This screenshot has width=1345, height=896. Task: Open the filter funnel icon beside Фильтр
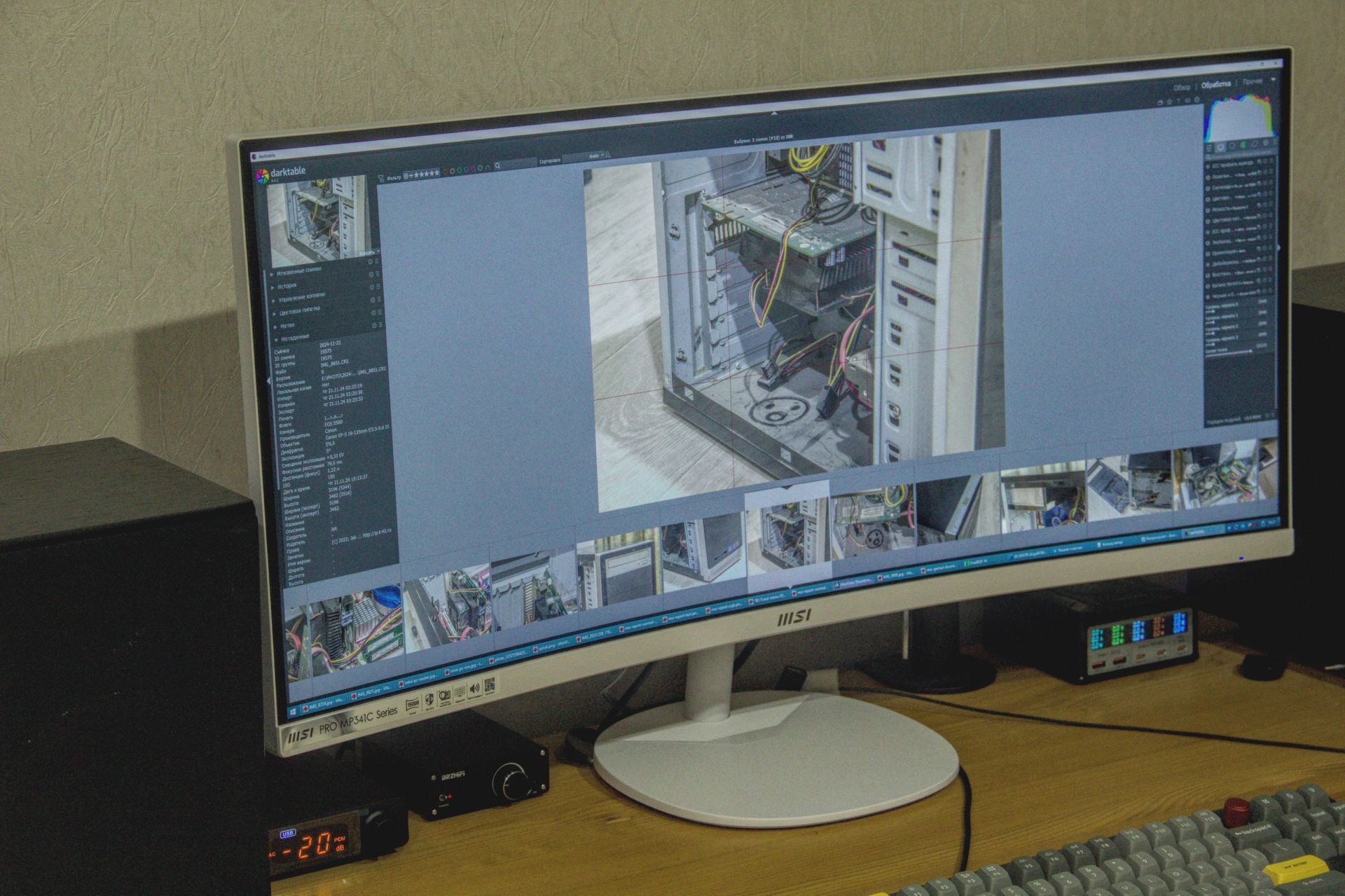380,178
